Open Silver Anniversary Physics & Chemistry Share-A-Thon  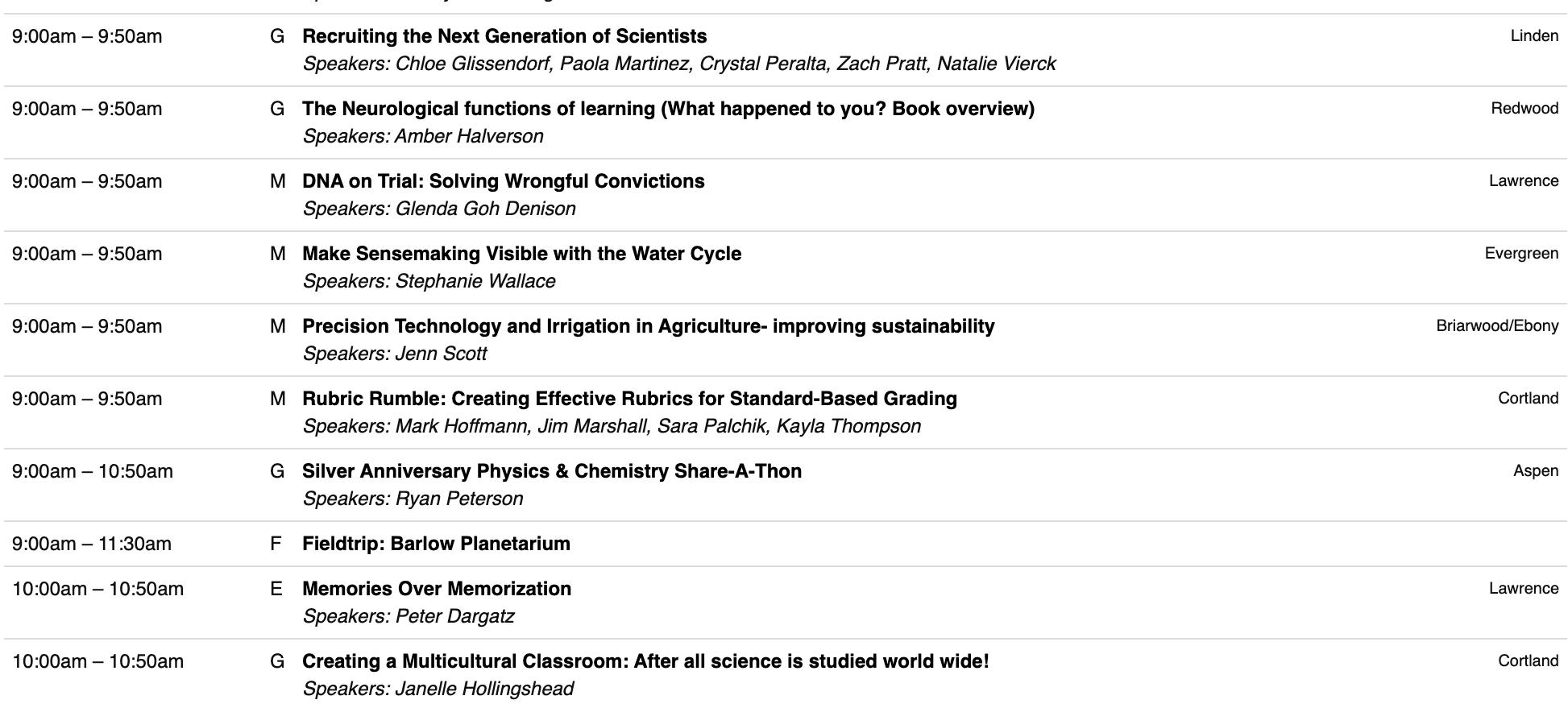[x=551, y=471]
